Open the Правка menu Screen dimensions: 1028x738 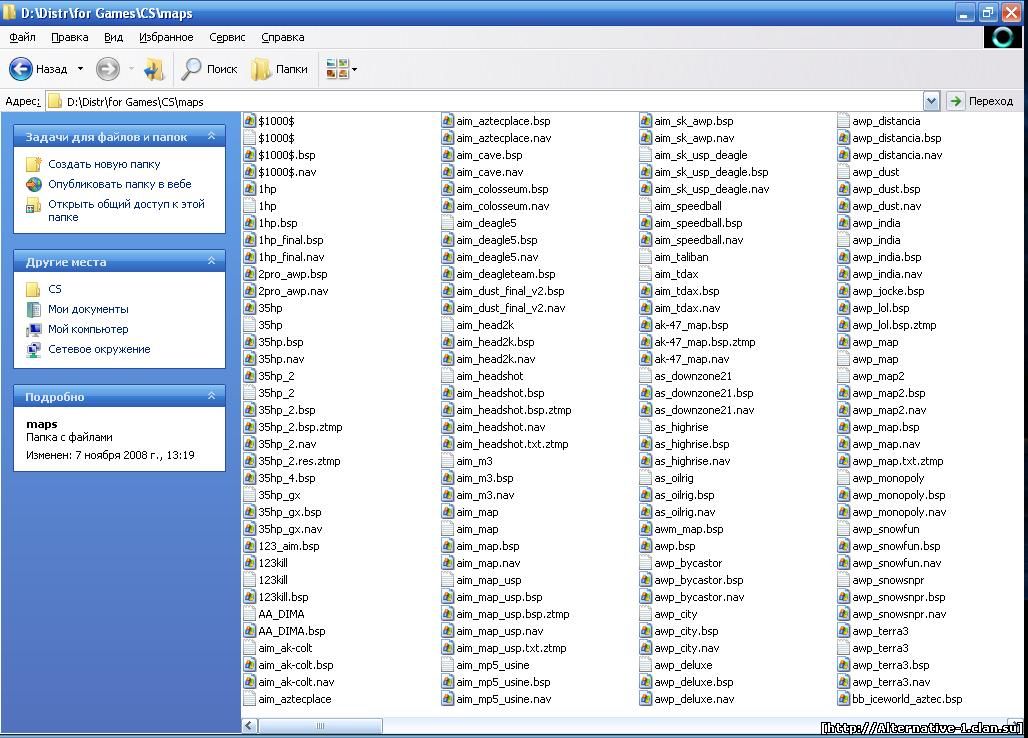pos(69,37)
